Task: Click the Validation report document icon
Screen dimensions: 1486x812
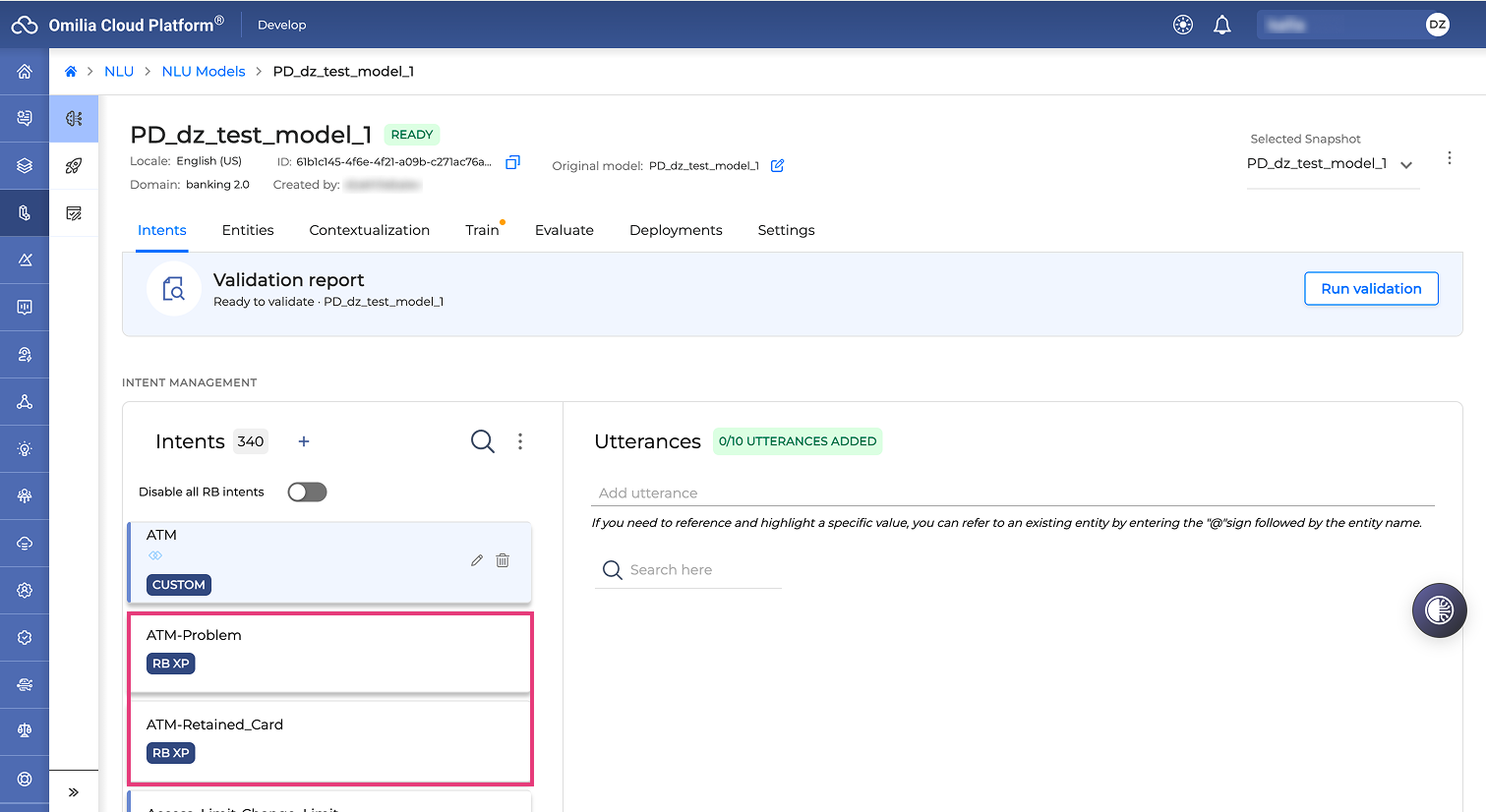Action: tap(174, 289)
